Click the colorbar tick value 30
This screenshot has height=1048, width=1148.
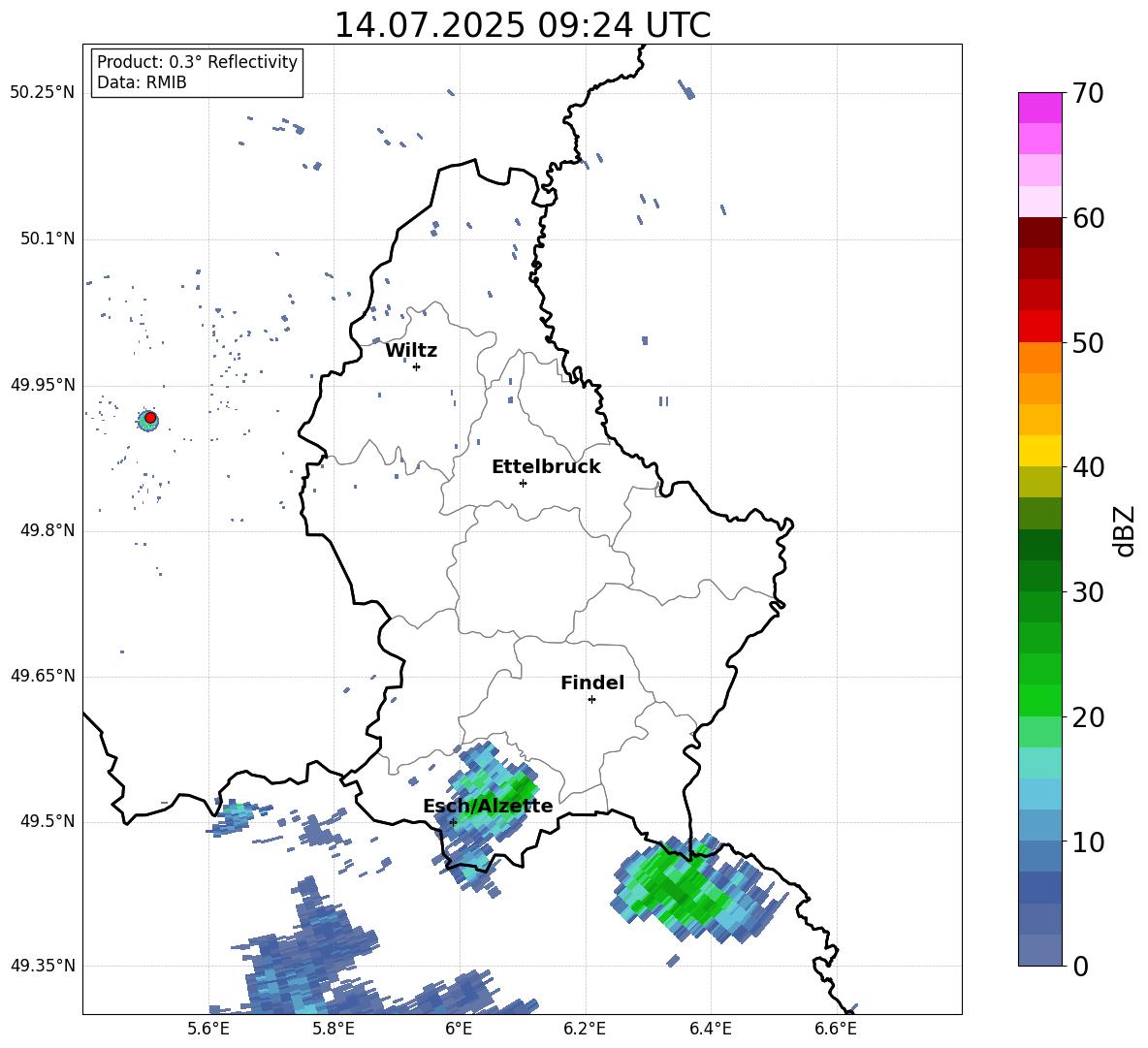[1088, 591]
